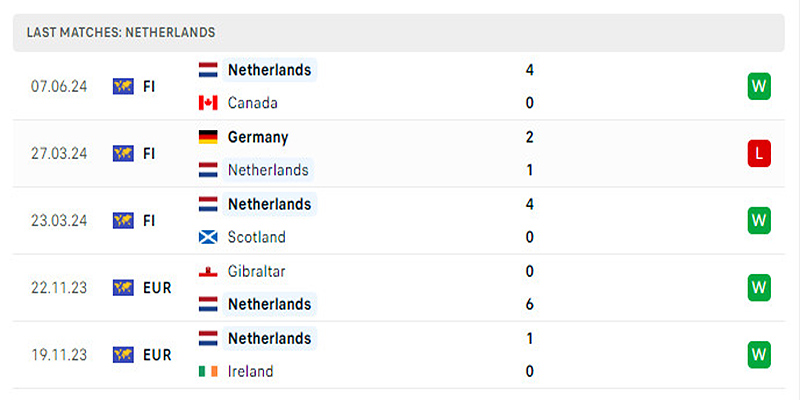Image resolution: width=800 pixels, height=400 pixels.
Task: Click the competition icon for 27.03.24 match
Action: click(x=123, y=153)
